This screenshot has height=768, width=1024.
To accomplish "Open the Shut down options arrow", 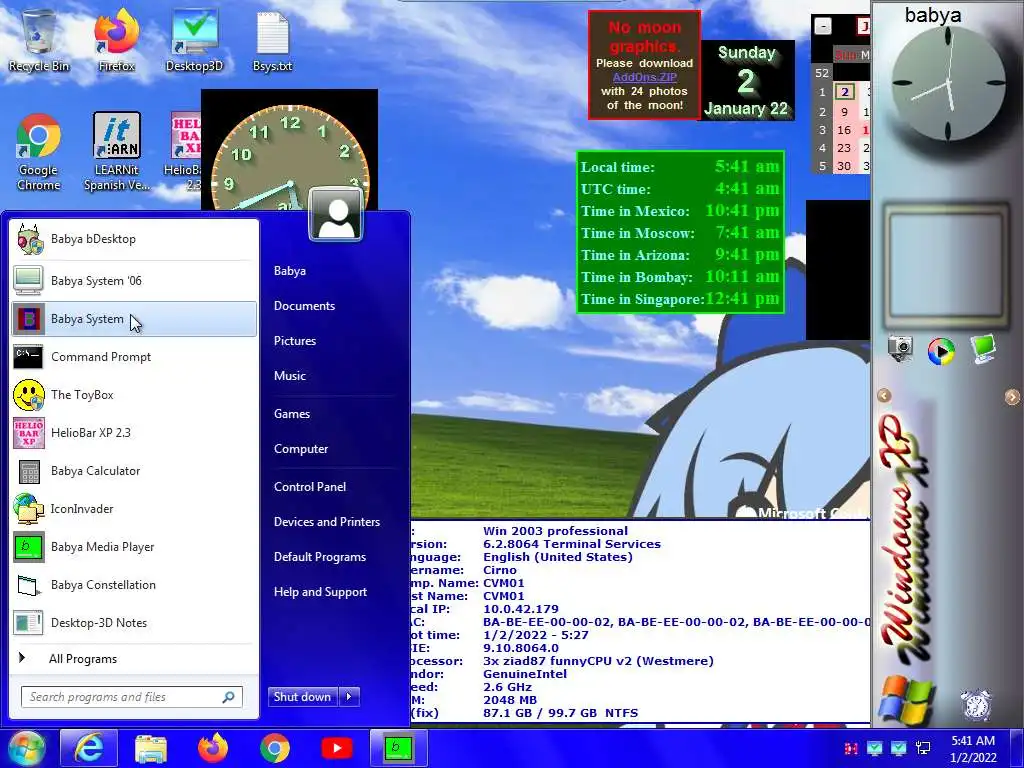I will point(349,697).
